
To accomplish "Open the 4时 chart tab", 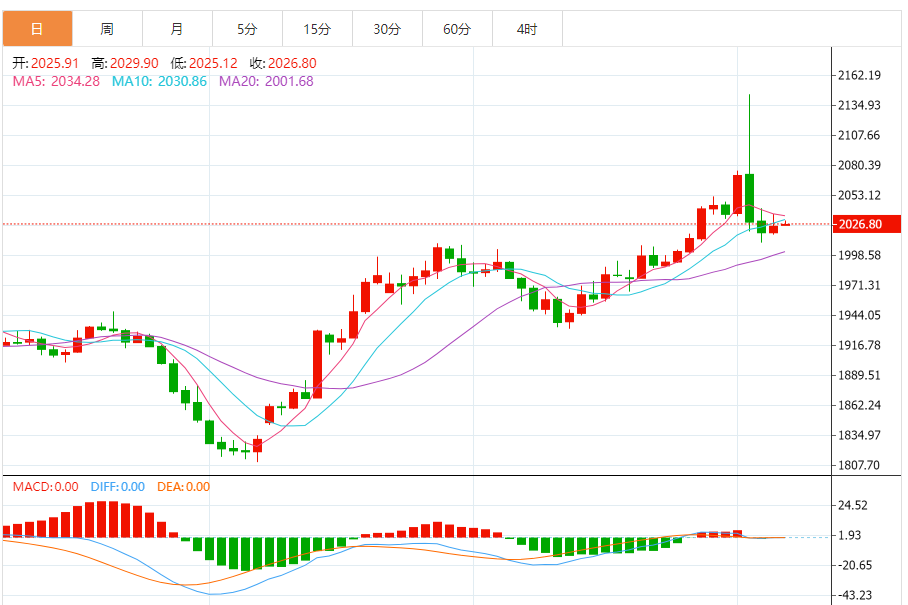I will pos(528,28).
